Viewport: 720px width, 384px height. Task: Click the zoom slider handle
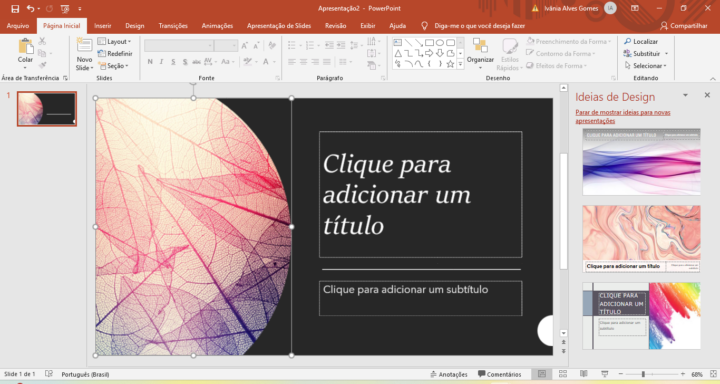click(x=643, y=374)
